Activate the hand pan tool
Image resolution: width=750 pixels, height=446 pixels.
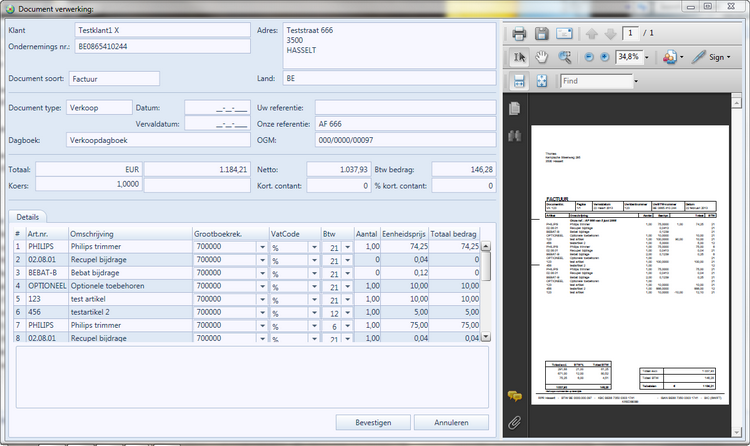(541, 57)
